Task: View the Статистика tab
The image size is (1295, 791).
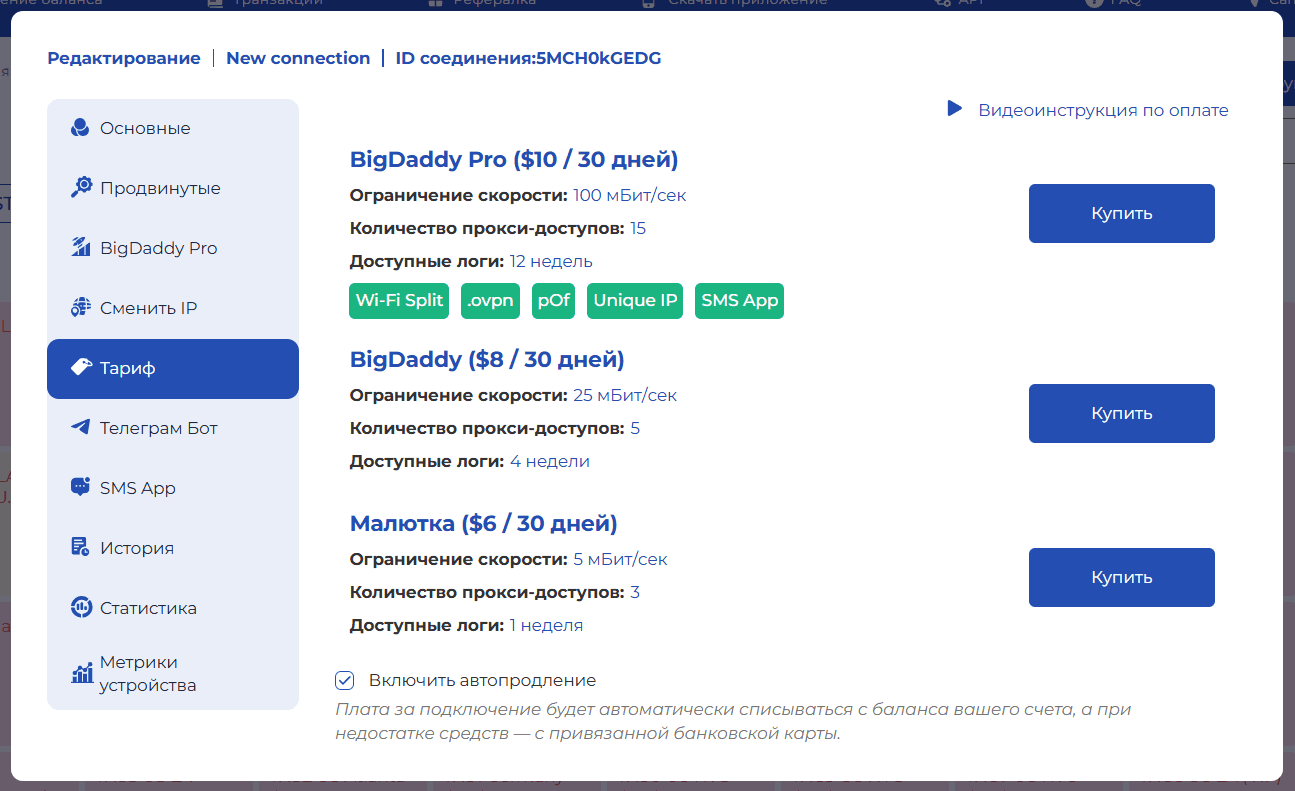Action: [x=173, y=608]
